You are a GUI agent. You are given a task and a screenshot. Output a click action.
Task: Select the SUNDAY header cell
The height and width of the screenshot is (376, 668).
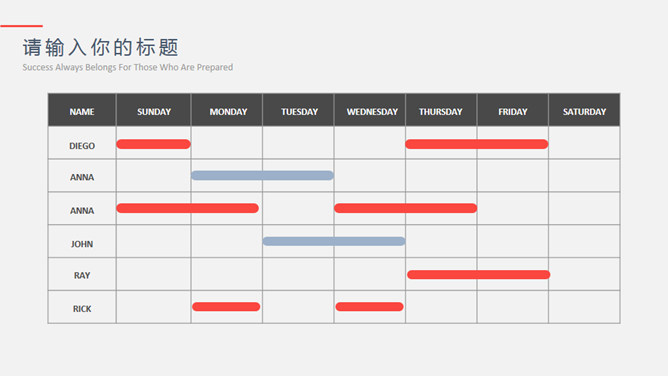pyautogui.click(x=154, y=110)
